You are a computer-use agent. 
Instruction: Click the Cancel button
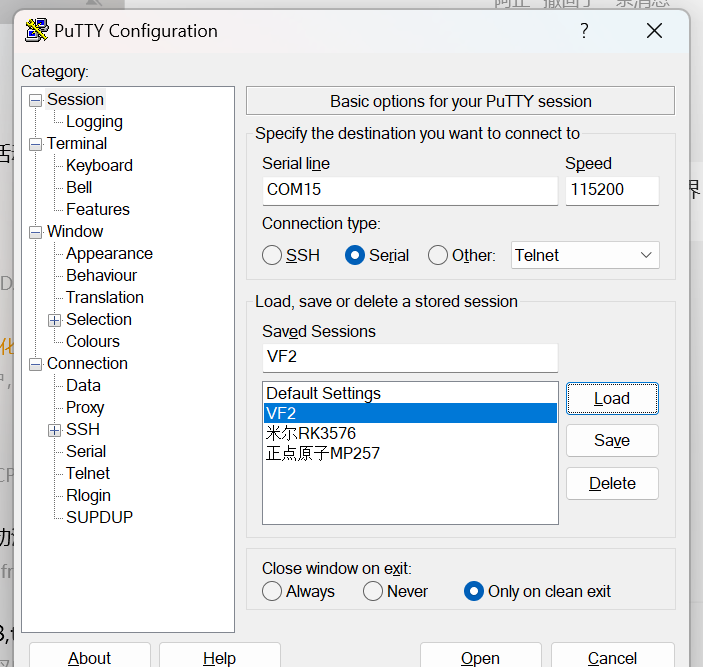[x=612, y=656]
